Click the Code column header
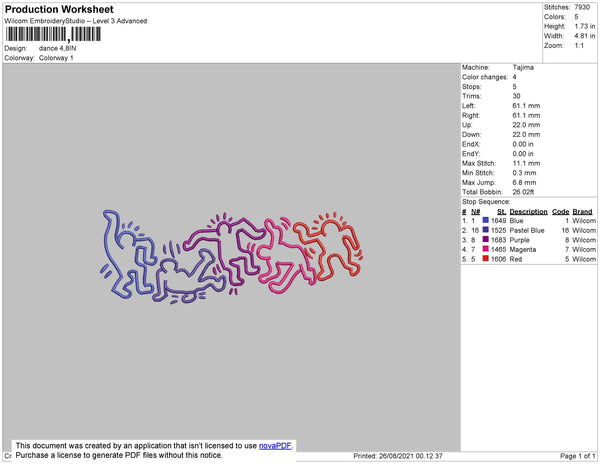 coord(561,212)
